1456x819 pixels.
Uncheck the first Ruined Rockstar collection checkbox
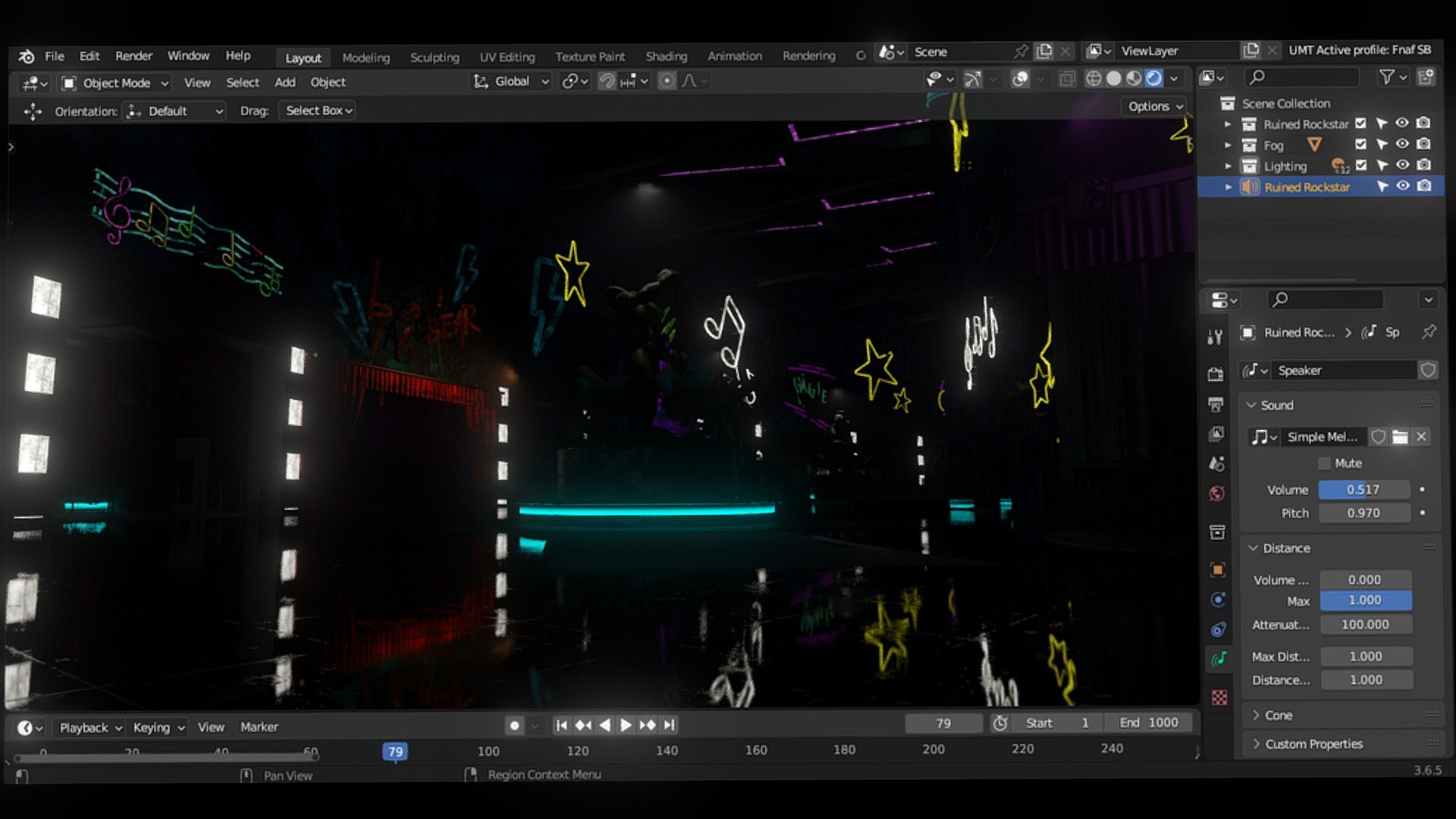(x=1361, y=123)
